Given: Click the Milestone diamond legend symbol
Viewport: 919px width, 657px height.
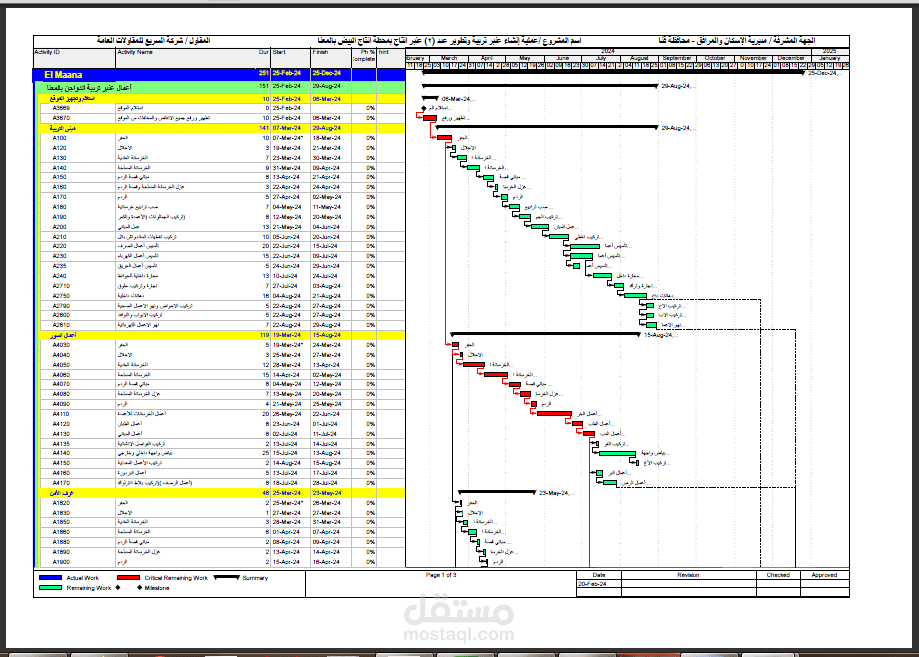Looking at the screenshot, I should click(x=139, y=587).
